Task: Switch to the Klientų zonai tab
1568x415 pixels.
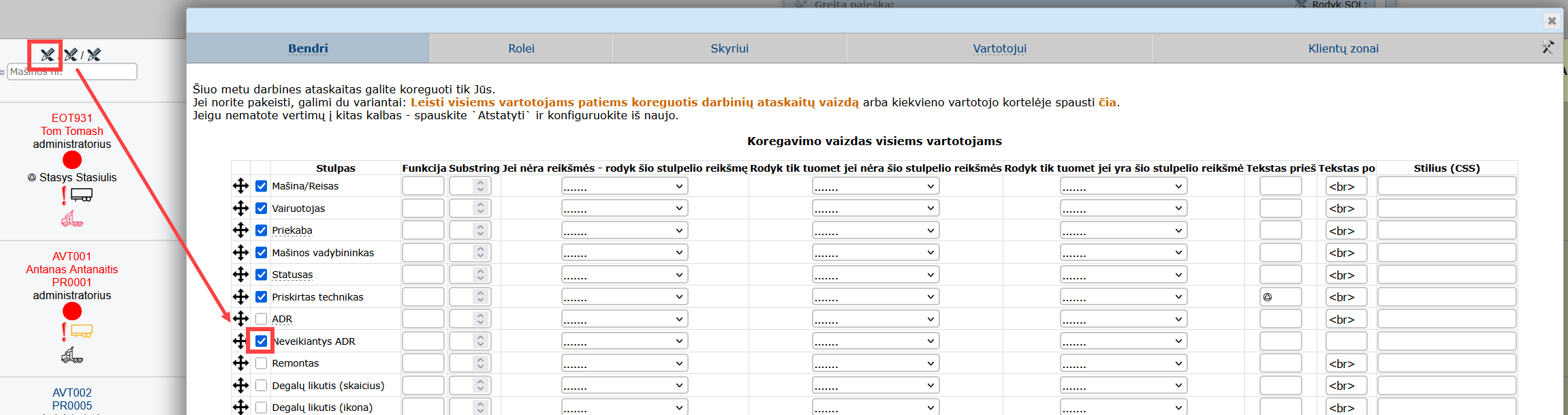Action: click(x=1343, y=48)
